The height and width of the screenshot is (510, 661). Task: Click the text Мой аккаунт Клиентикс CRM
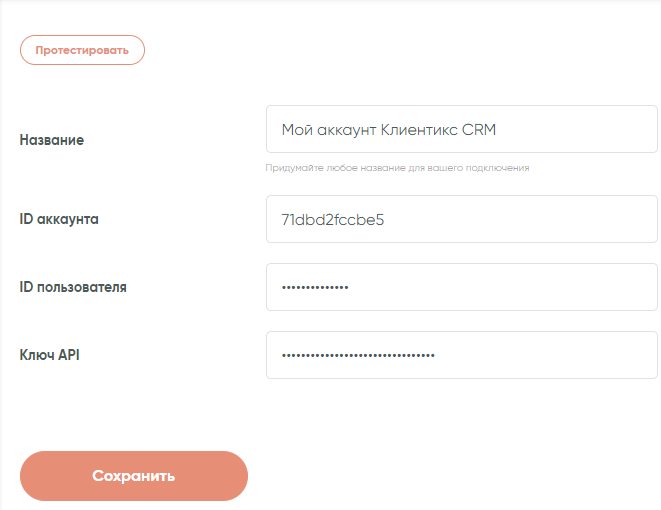389,130
